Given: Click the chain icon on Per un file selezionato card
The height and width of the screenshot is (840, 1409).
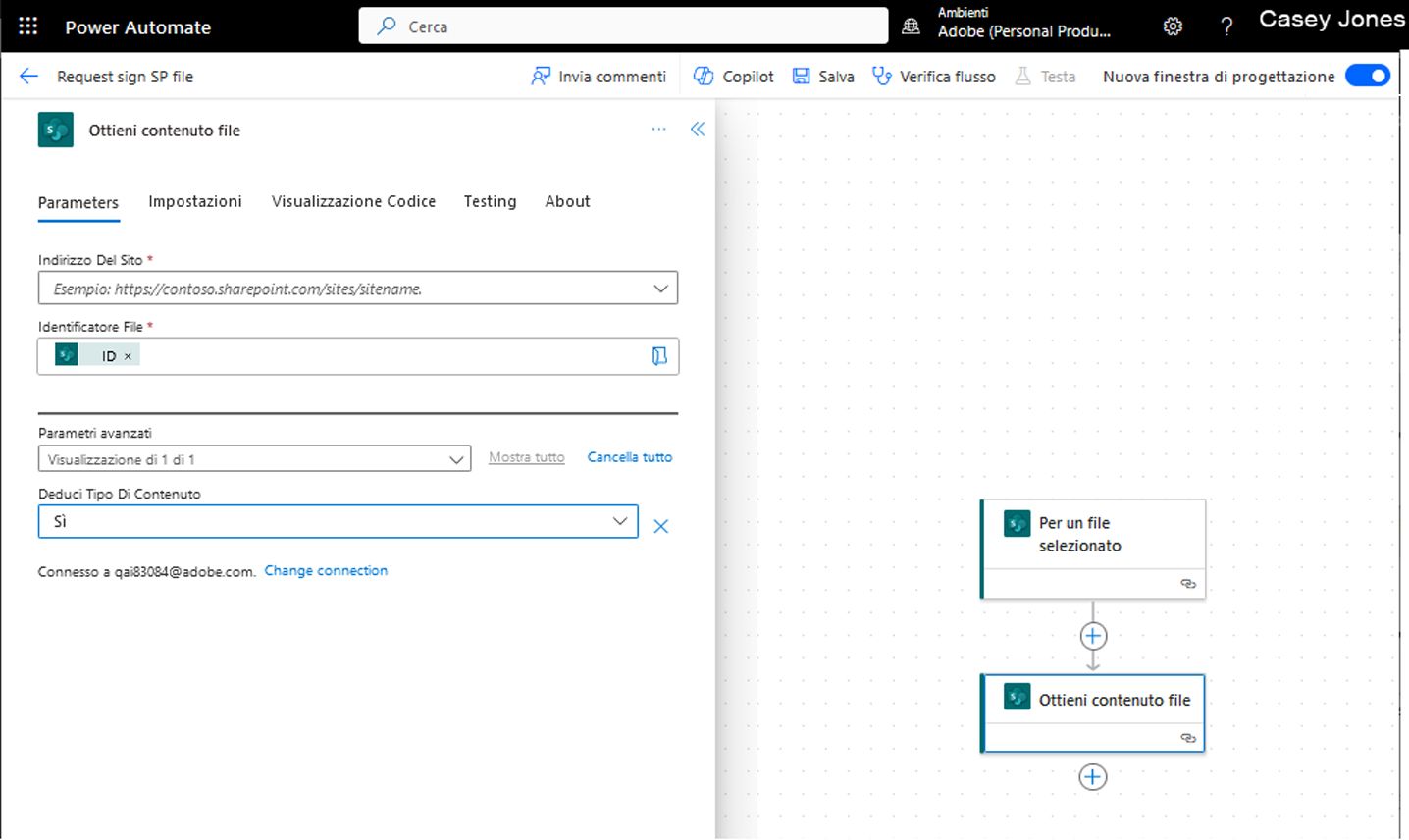Looking at the screenshot, I should pos(1188,584).
